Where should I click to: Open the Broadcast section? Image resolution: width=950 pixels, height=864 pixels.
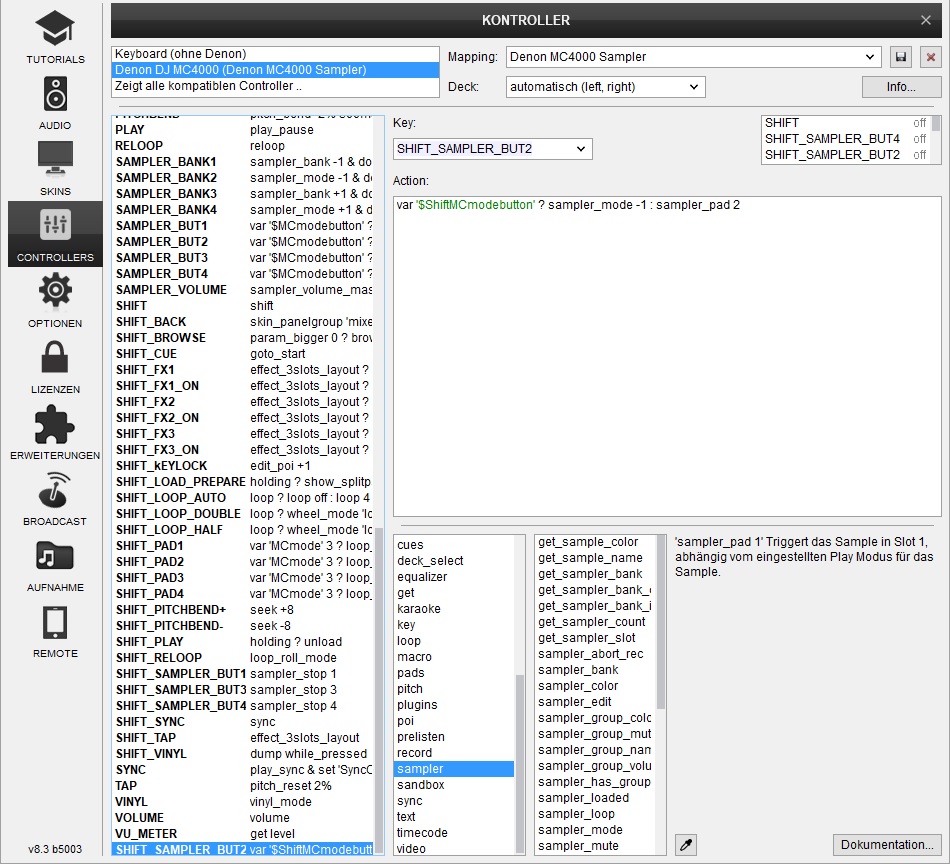[x=55, y=499]
